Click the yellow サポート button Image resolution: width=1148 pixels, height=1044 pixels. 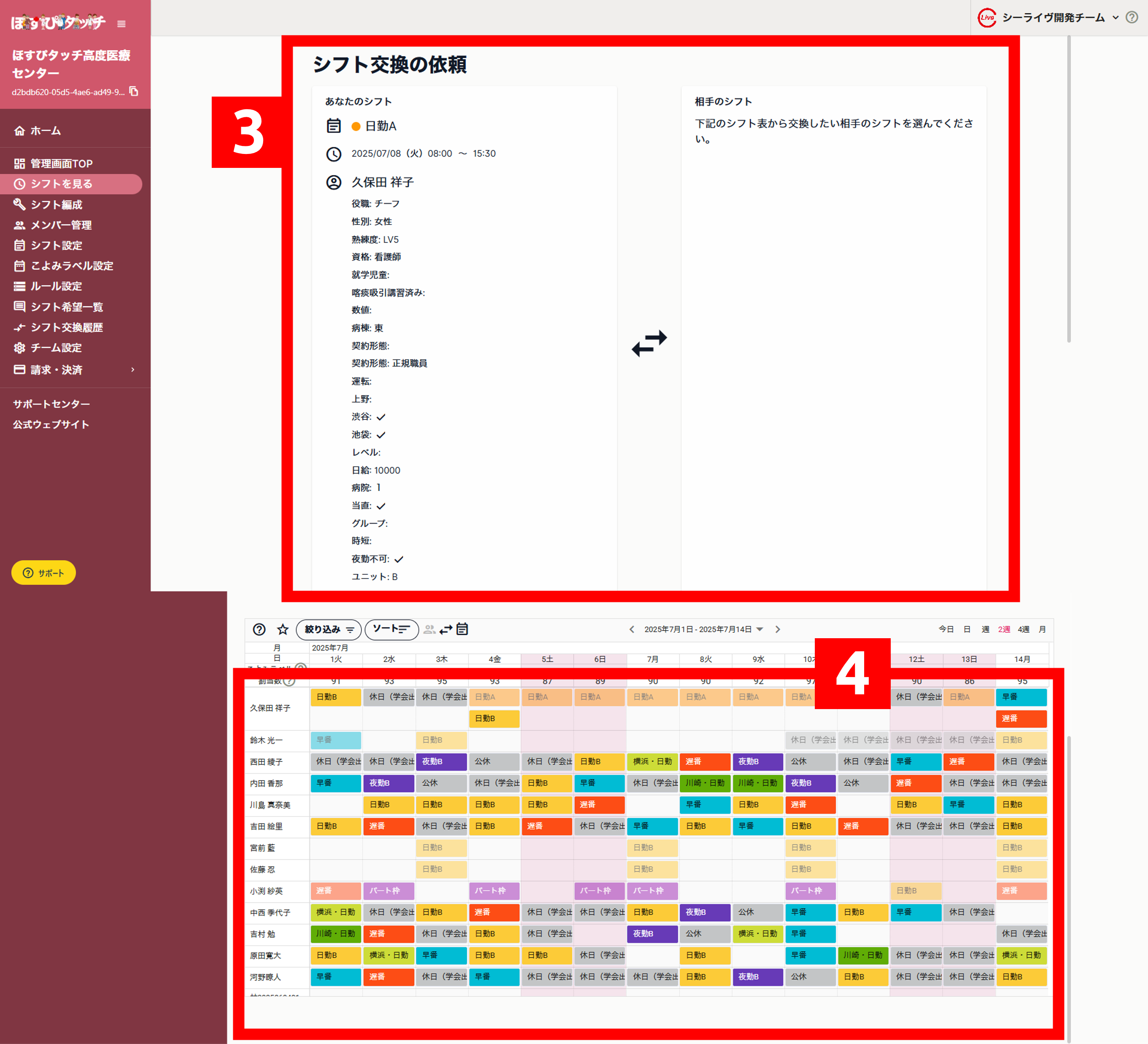pos(43,572)
